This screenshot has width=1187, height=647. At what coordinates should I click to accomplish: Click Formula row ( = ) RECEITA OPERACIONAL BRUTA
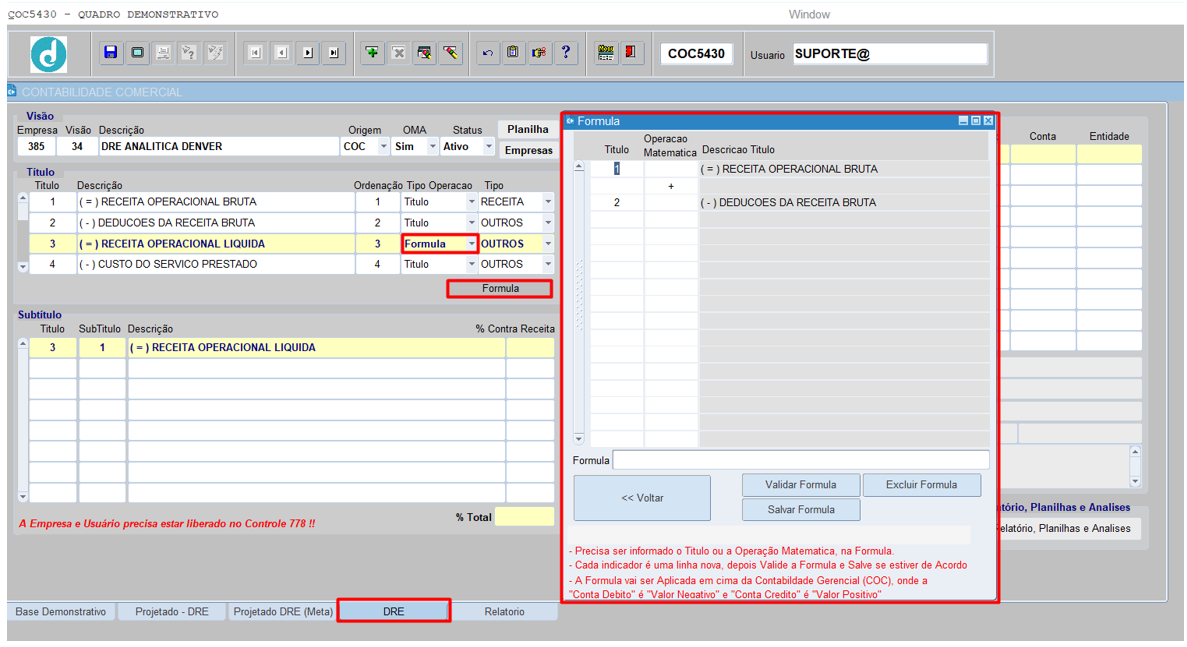844,169
